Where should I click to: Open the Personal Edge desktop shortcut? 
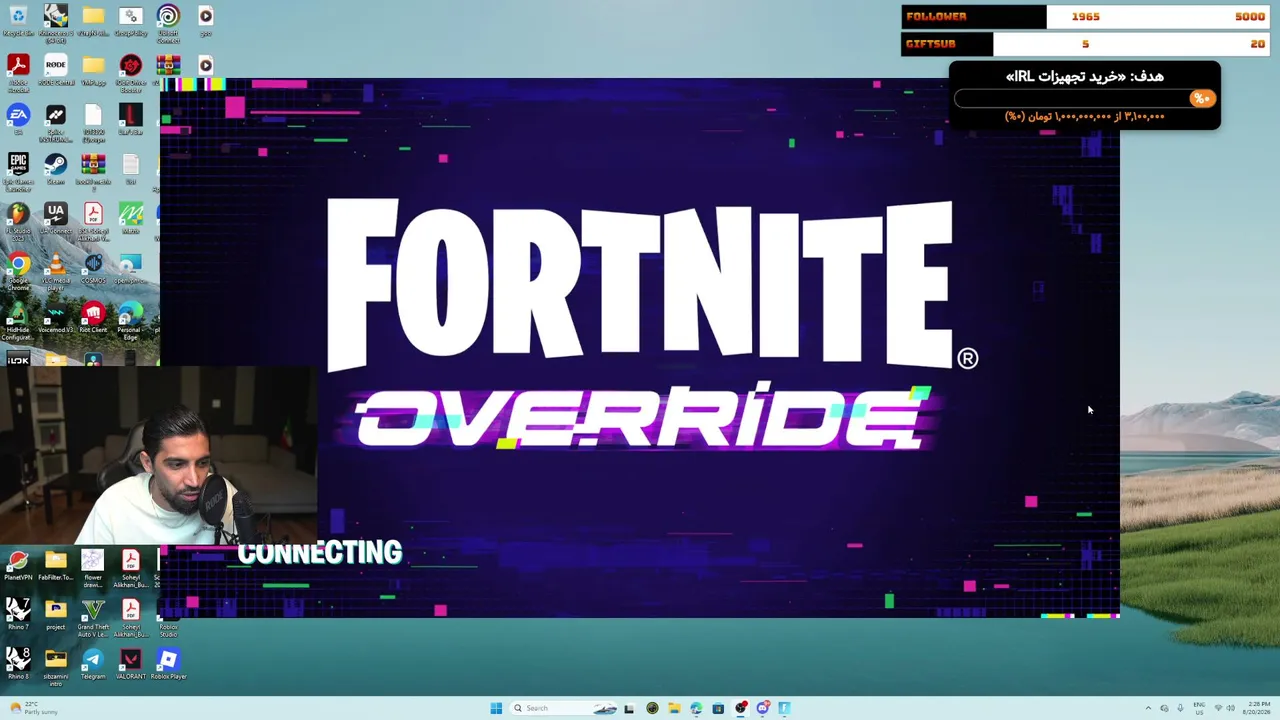tap(130, 321)
